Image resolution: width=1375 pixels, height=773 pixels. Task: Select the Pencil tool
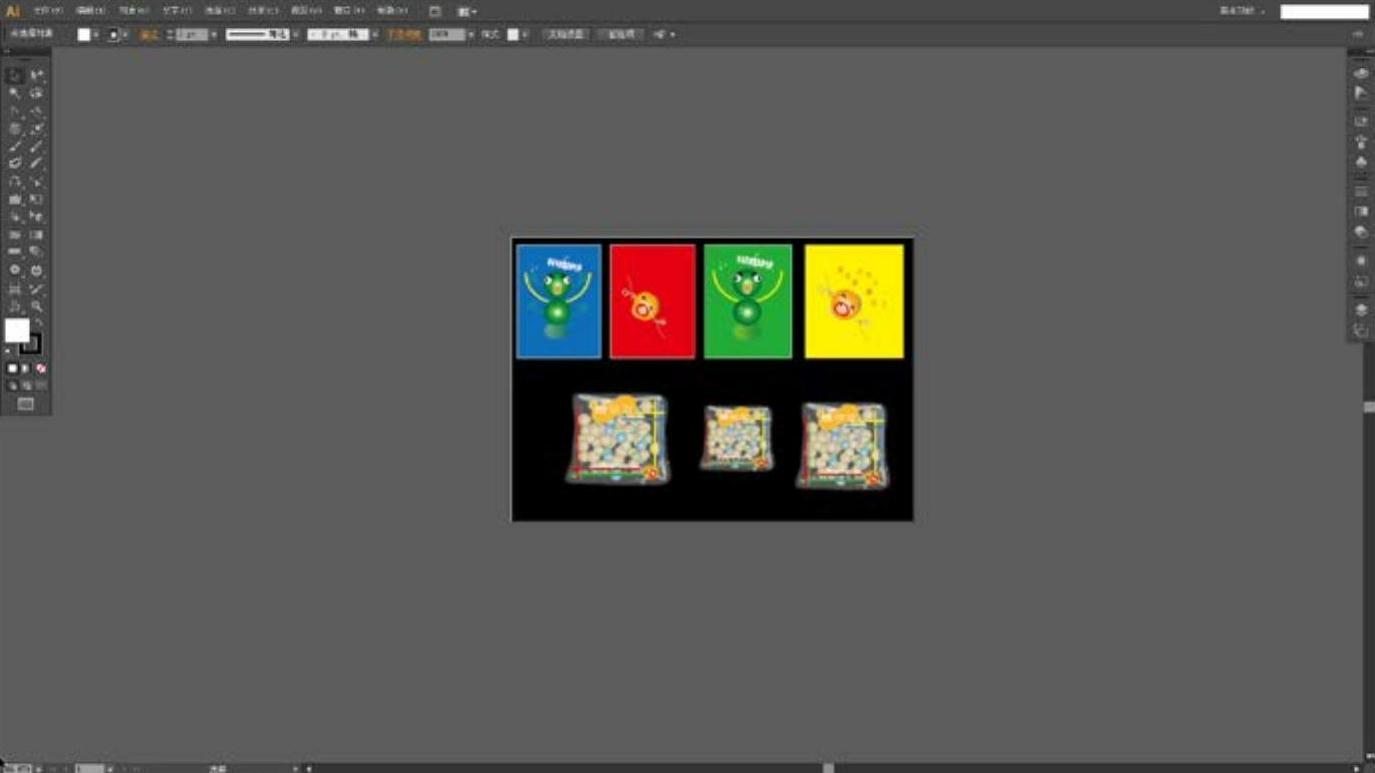coord(36,146)
